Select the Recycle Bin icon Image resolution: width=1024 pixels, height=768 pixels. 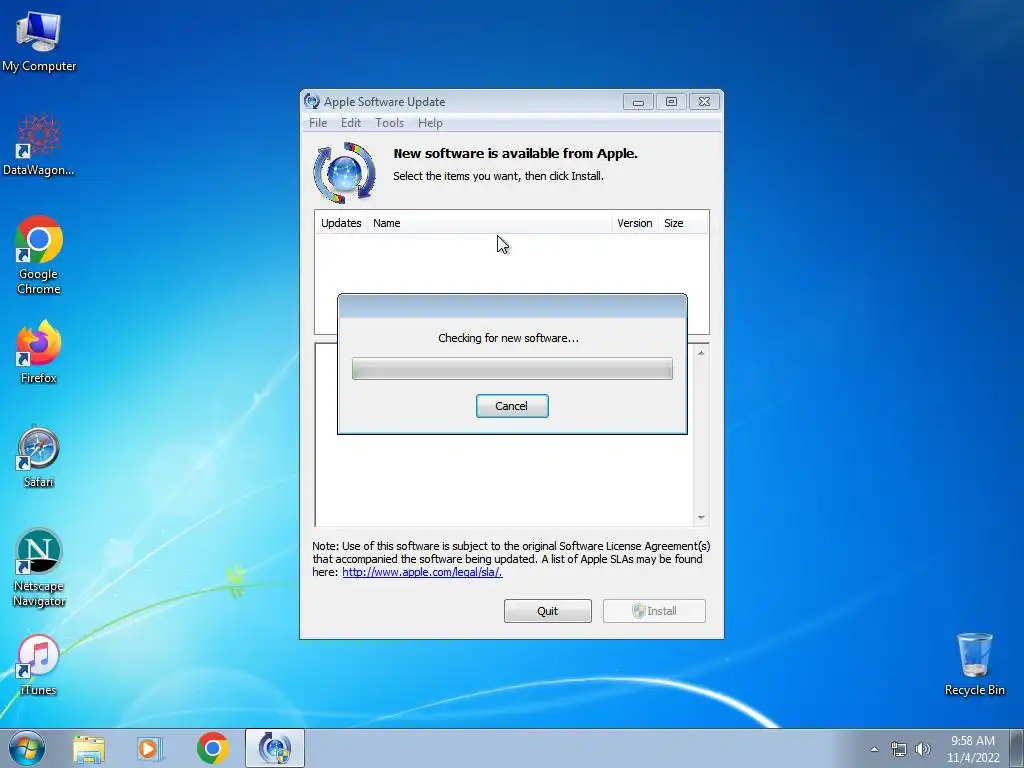coord(974,664)
